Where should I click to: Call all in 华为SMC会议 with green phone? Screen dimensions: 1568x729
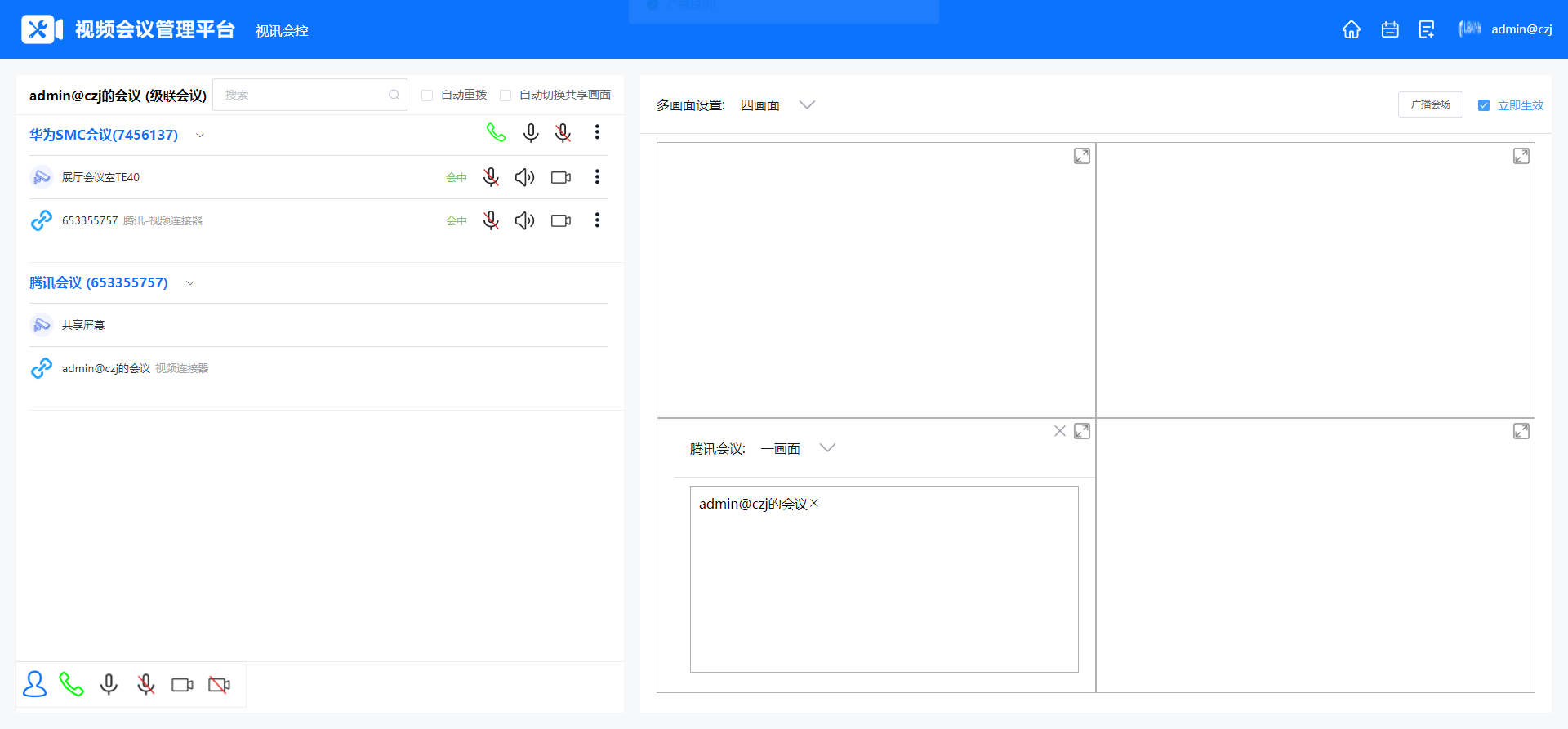(496, 132)
